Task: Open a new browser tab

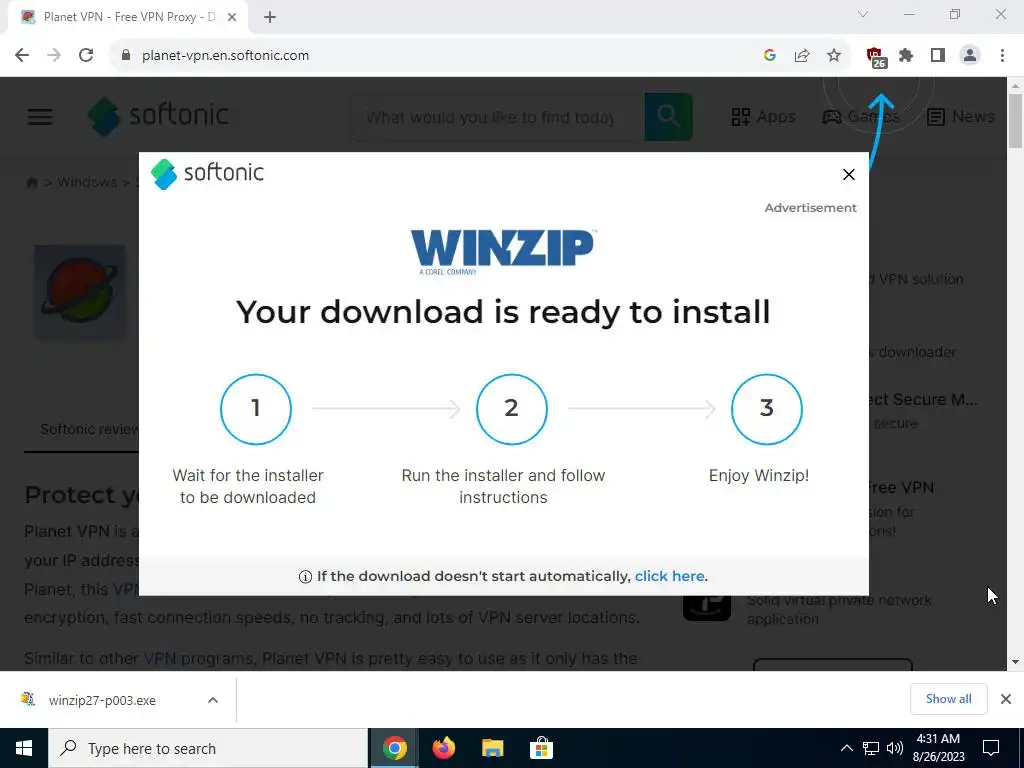Action: pyautogui.click(x=270, y=17)
